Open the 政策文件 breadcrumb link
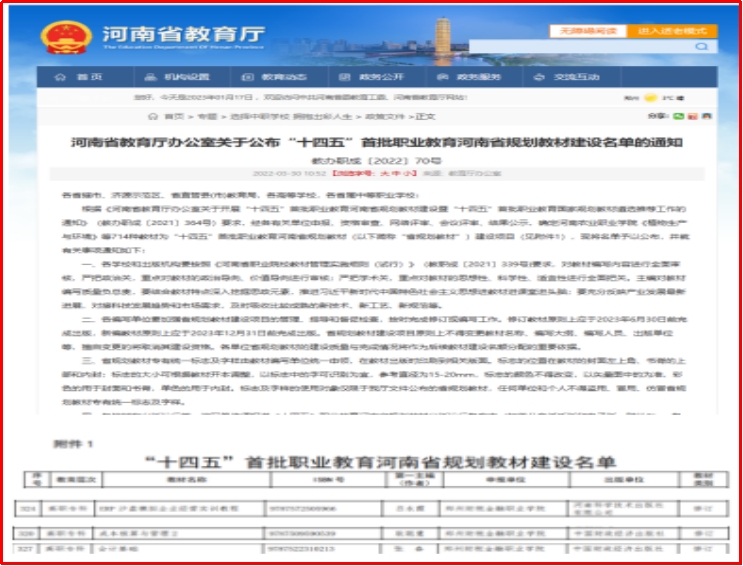The height and width of the screenshot is (566, 743). [x=385, y=117]
